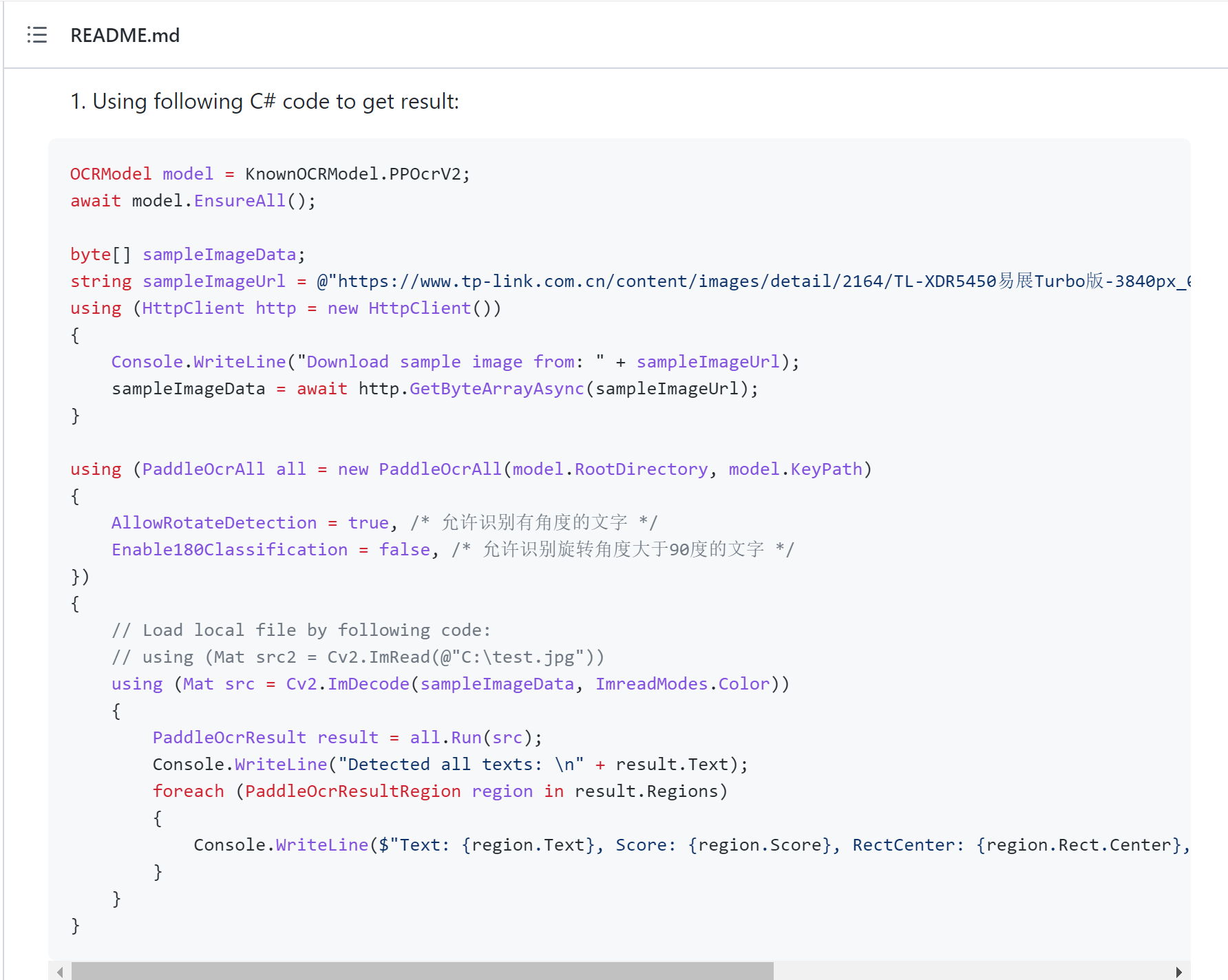Click 'Enable180Classification = false' line
1228x980 pixels.
pyautogui.click(x=453, y=549)
